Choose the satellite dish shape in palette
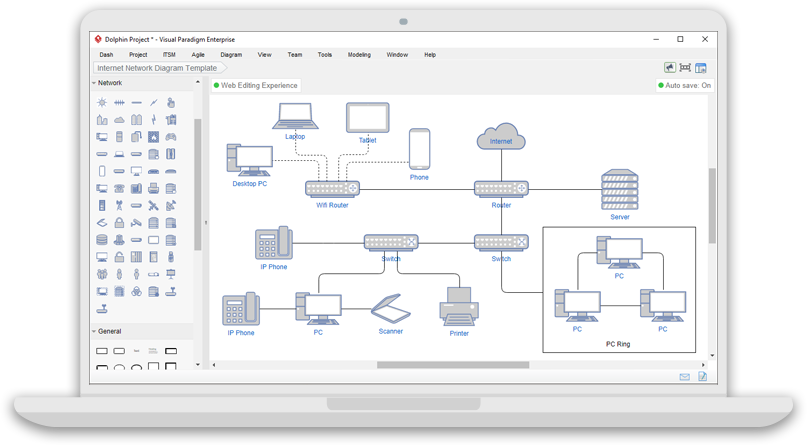 click(x=170, y=206)
